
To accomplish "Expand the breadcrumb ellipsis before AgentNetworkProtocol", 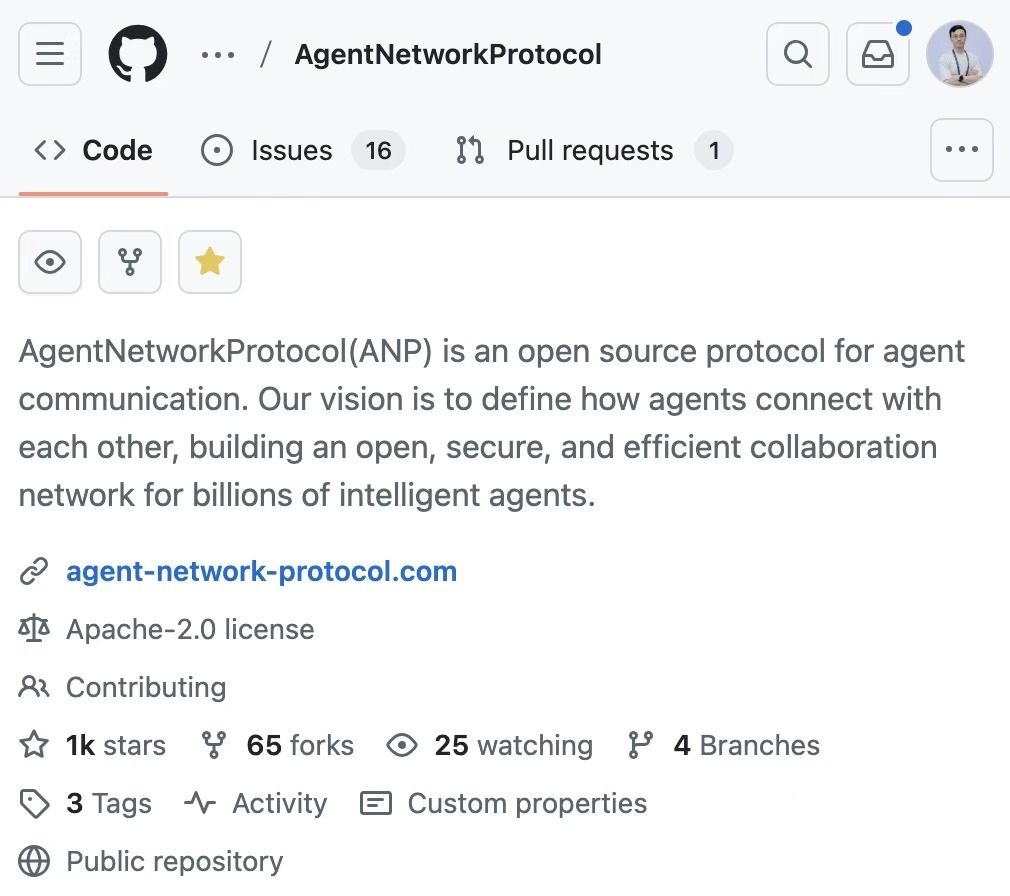I will coord(218,55).
